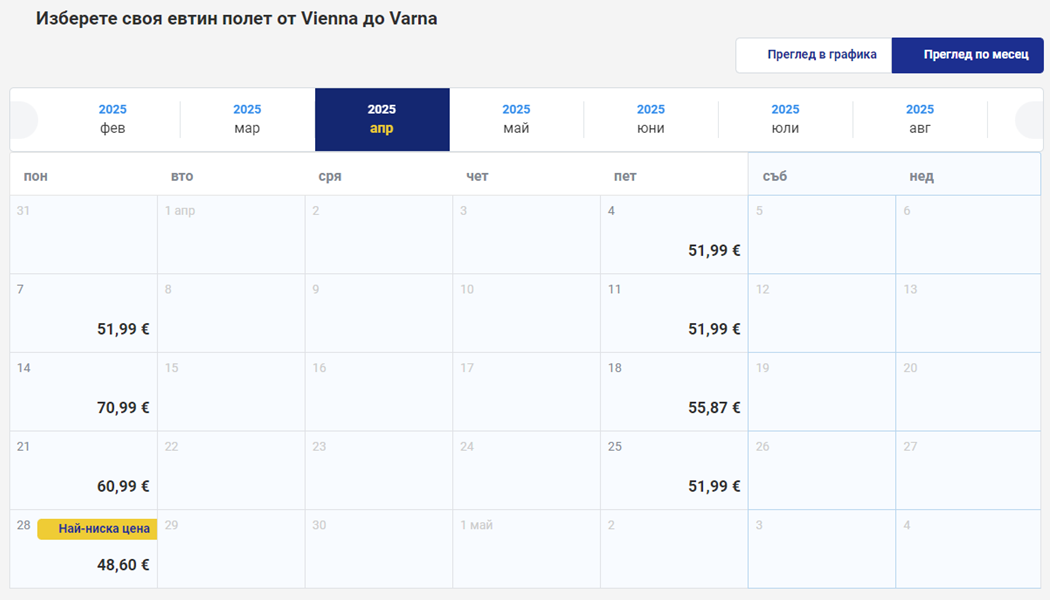Click the 'Най-ниска цена' yellow badge

pyautogui.click(x=97, y=529)
